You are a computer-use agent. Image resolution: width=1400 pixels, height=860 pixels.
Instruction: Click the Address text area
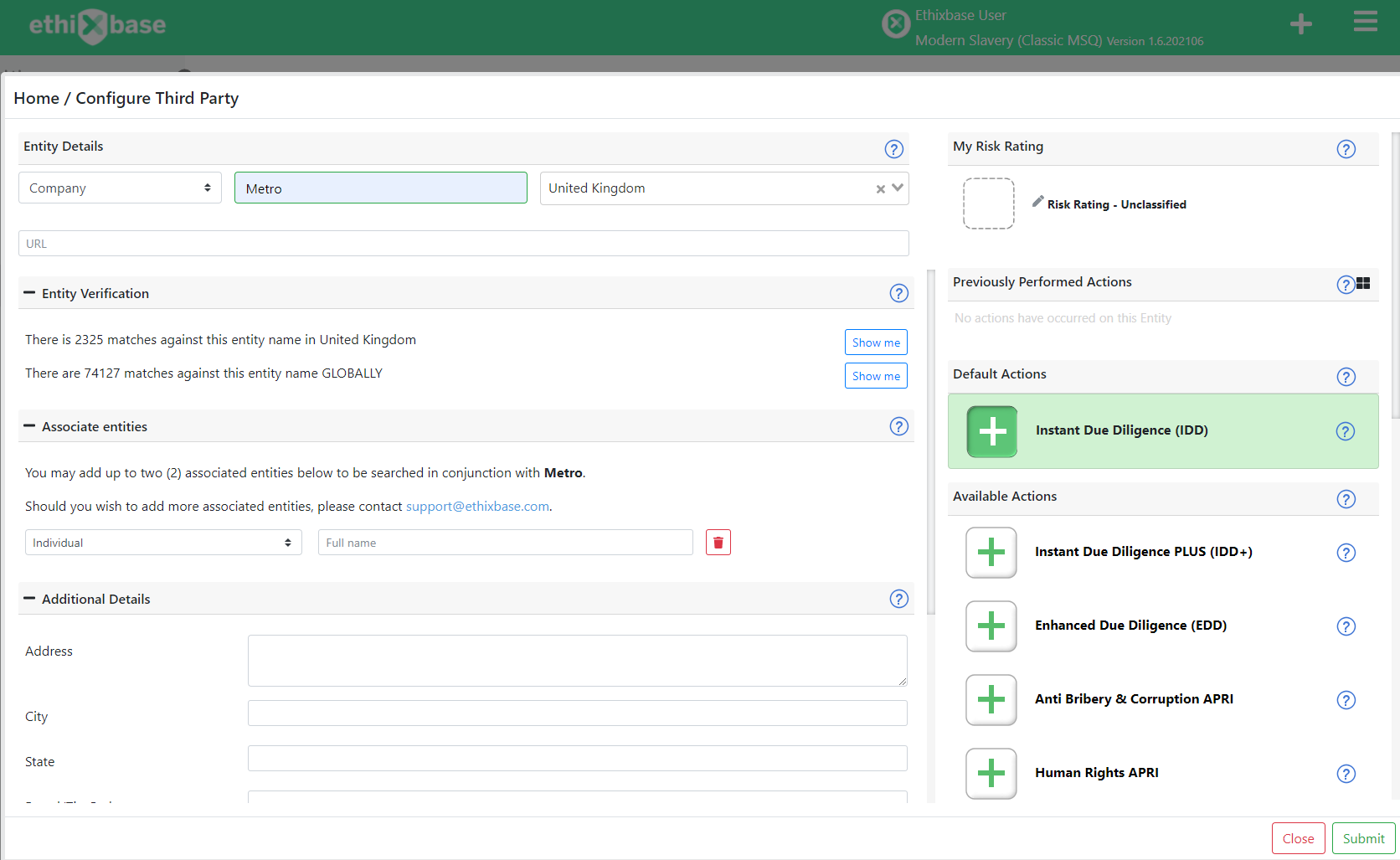pos(578,661)
